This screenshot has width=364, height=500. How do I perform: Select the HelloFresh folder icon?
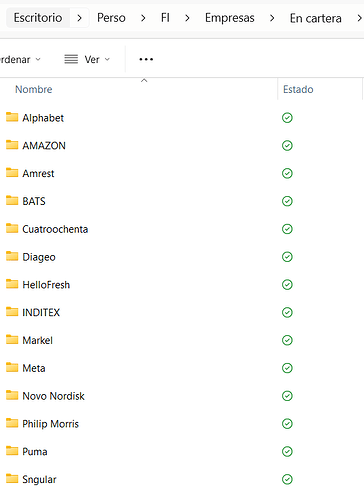12,284
